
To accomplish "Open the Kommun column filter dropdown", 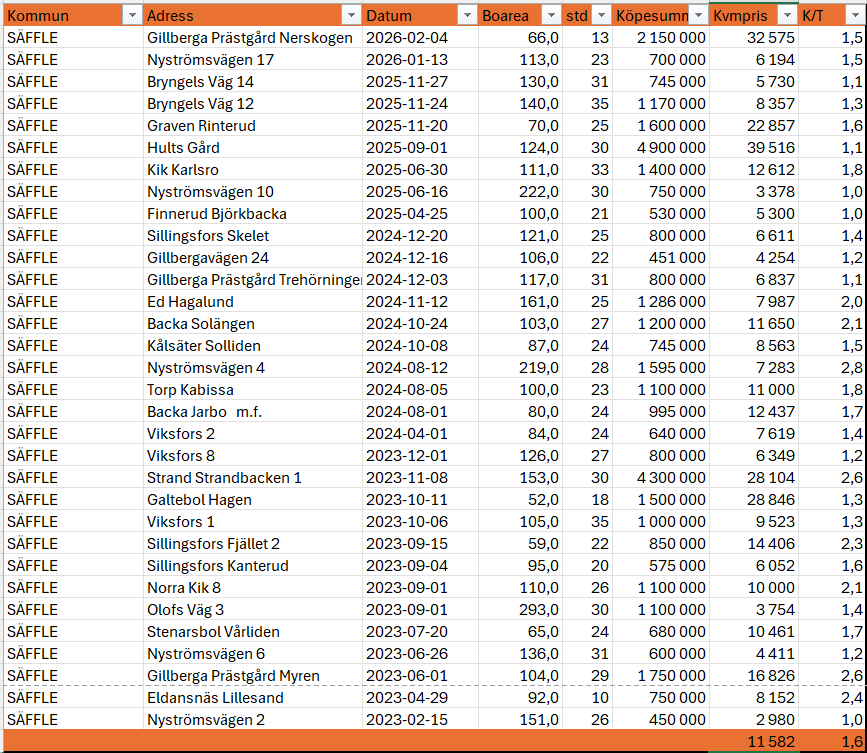I will (132, 16).
